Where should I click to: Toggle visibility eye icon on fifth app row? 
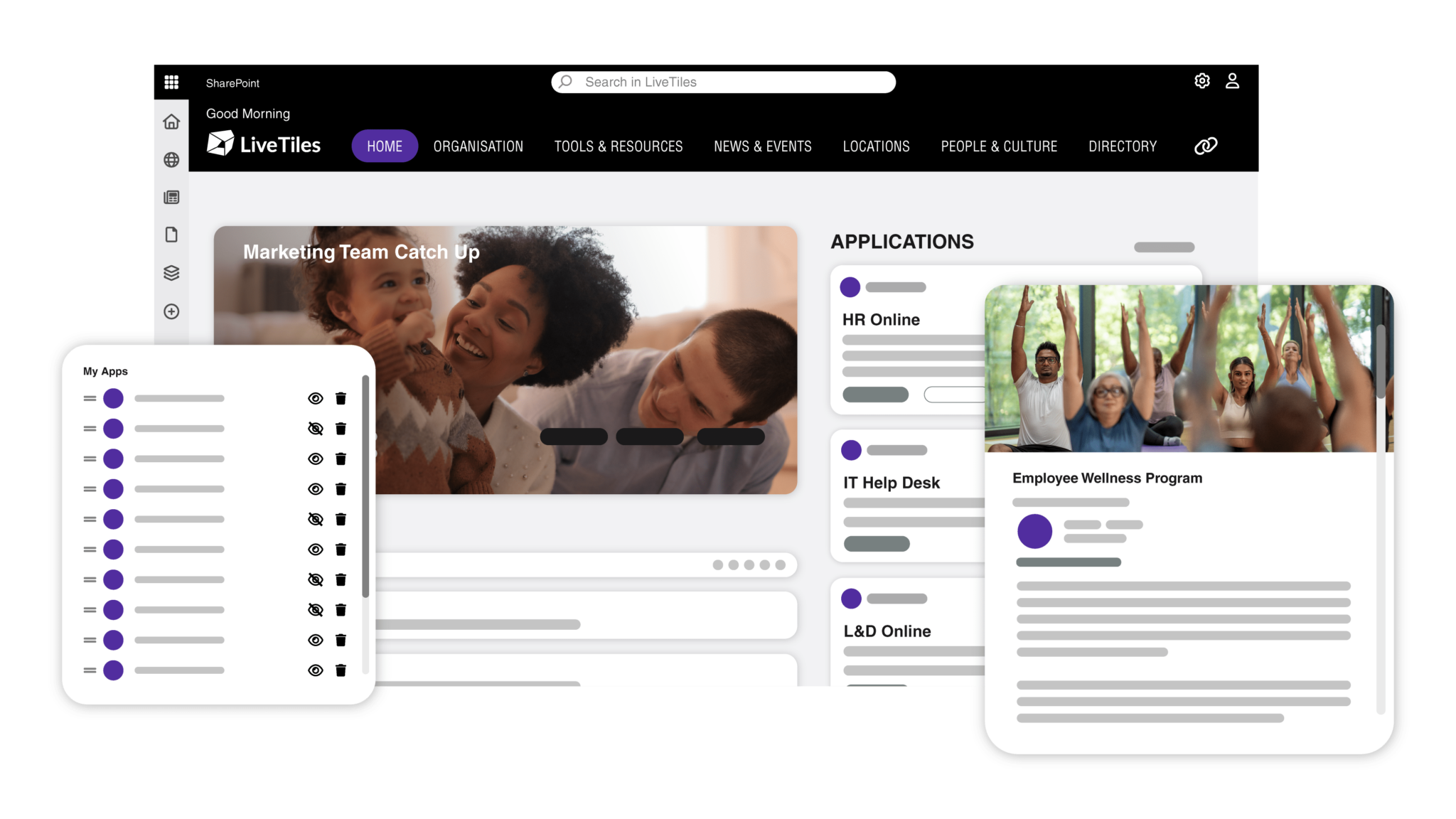(x=315, y=519)
